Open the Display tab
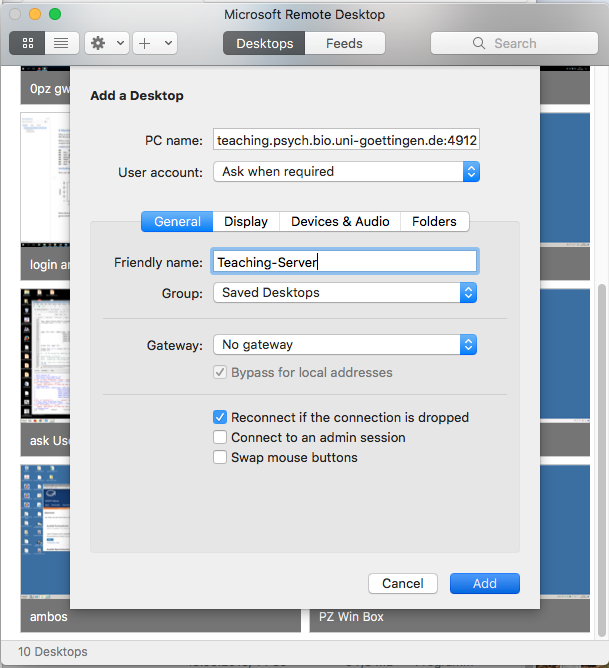 246,222
